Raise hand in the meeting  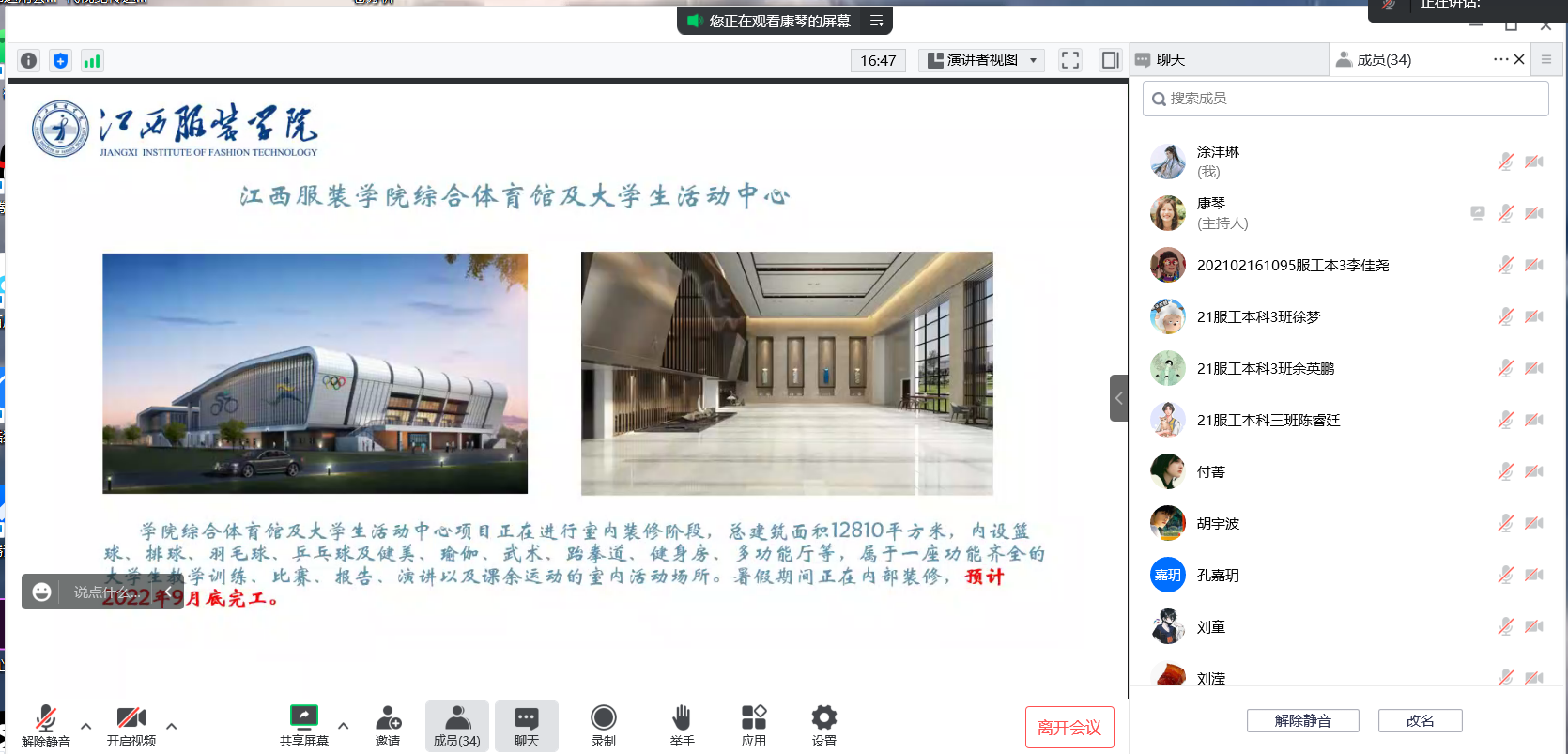(682, 726)
